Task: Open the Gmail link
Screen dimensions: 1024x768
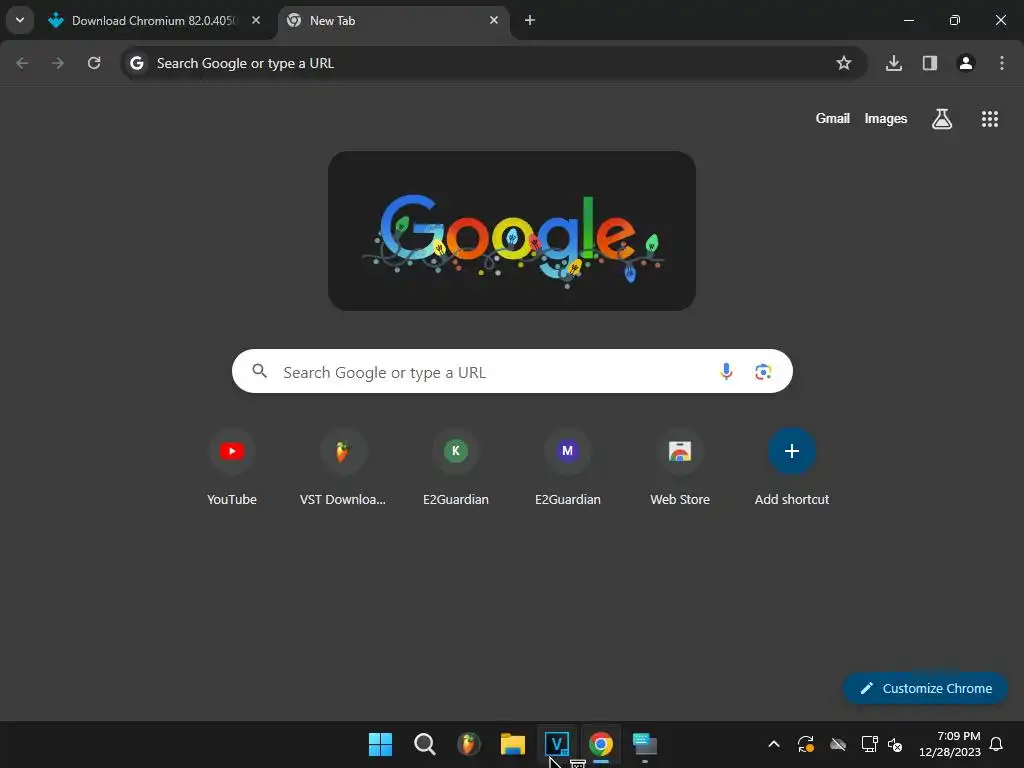Action: 833,119
